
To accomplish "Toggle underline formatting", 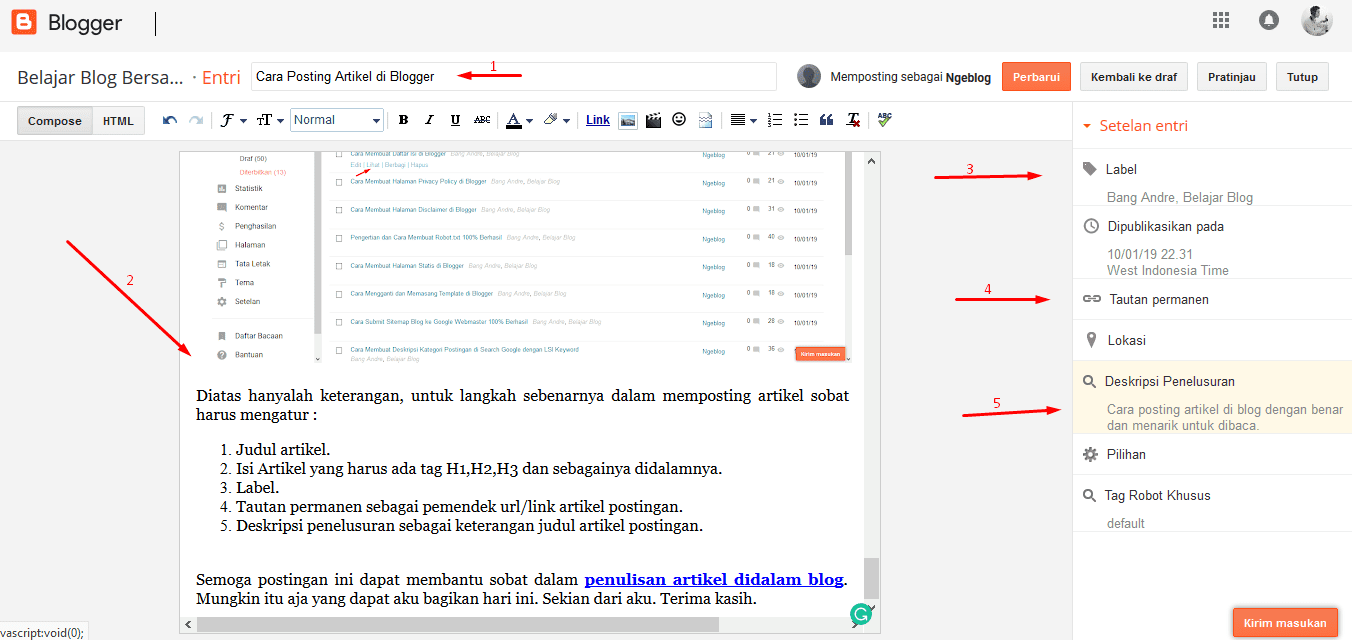I will pos(455,119).
